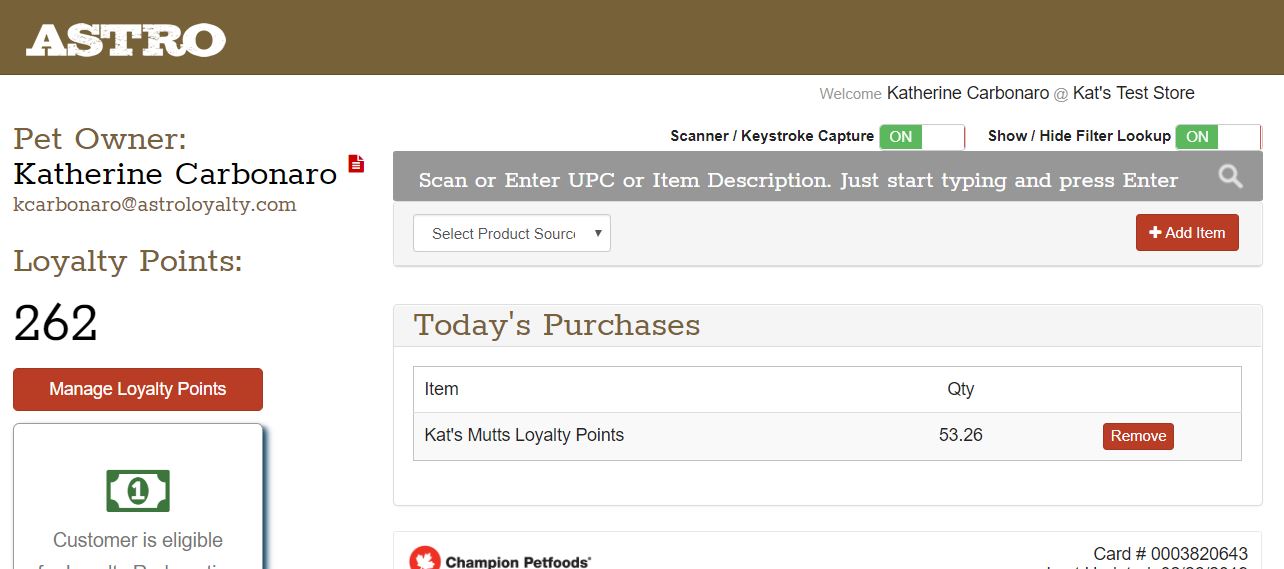Click the Katherine Carbonaro name in welcome bar
The image size is (1284, 569).
968,93
